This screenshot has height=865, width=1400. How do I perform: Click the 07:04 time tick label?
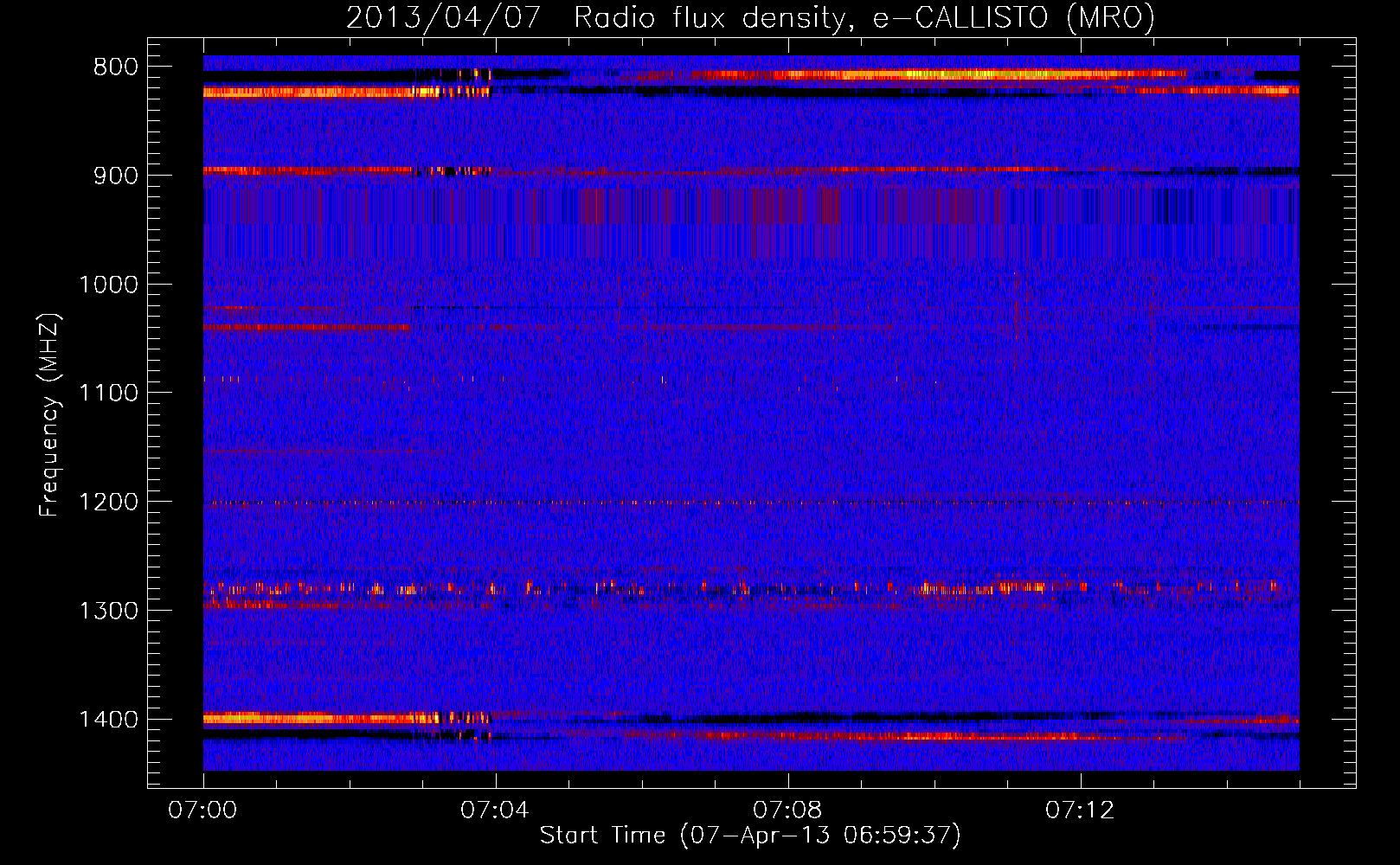click(495, 811)
